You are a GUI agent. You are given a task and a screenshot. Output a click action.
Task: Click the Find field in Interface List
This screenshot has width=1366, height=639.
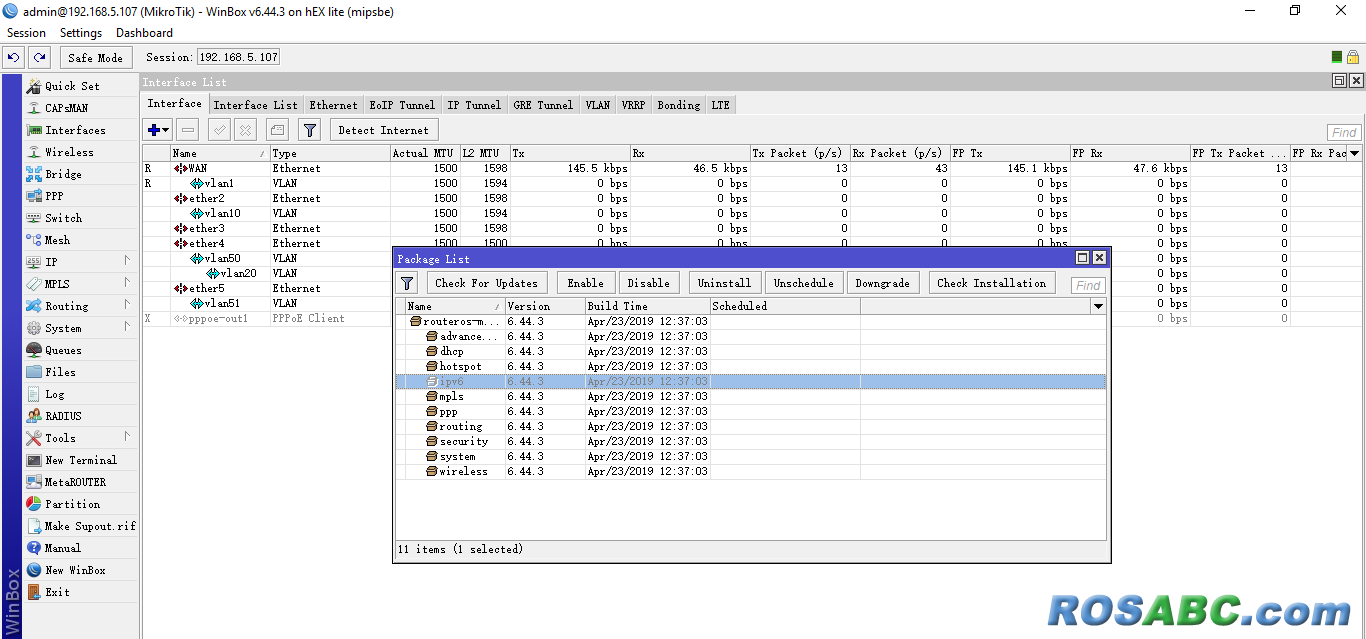pyautogui.click(x=1344, y=132)
